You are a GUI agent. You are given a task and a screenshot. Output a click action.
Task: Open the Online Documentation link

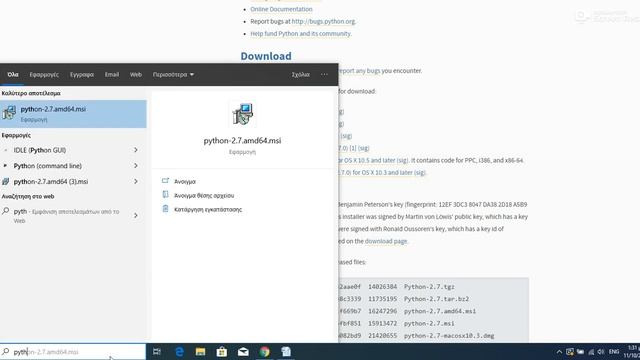click(x=281, y=9)
